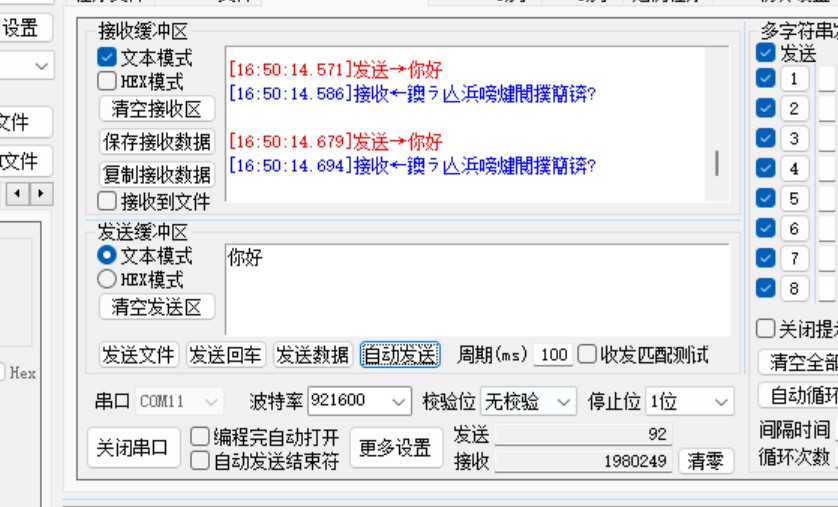
Task: Click multi-string send button 8
Action: point(794,288)
